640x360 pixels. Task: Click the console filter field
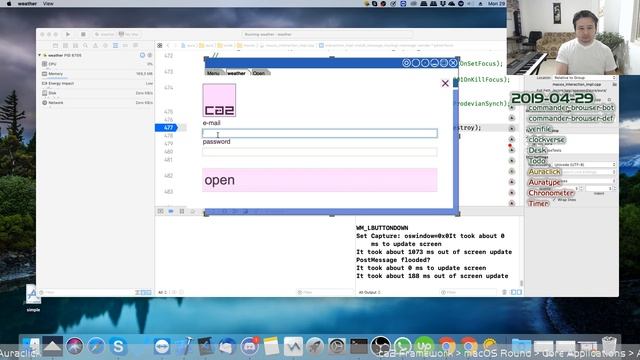click(468, 292)
